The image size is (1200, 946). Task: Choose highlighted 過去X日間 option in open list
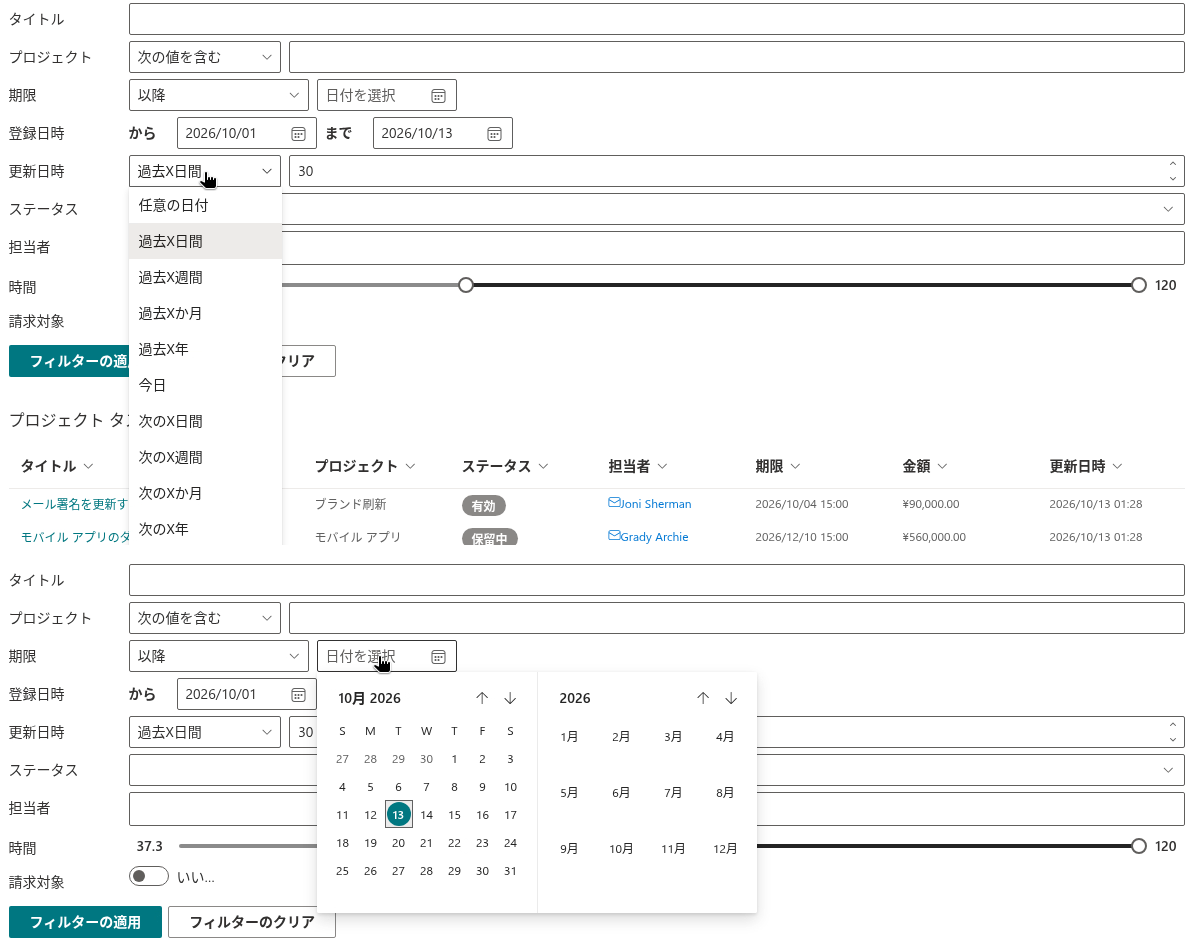pos(205,241)
